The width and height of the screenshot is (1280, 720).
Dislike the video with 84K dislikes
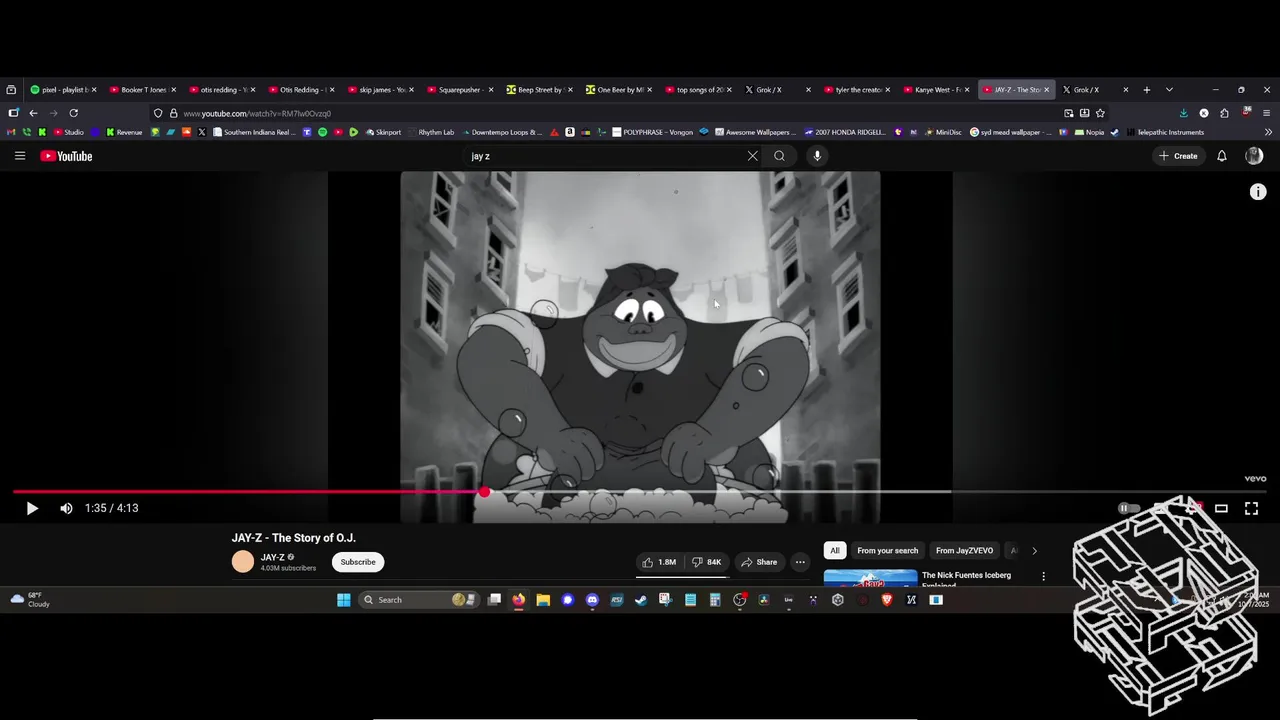(707, 562)
